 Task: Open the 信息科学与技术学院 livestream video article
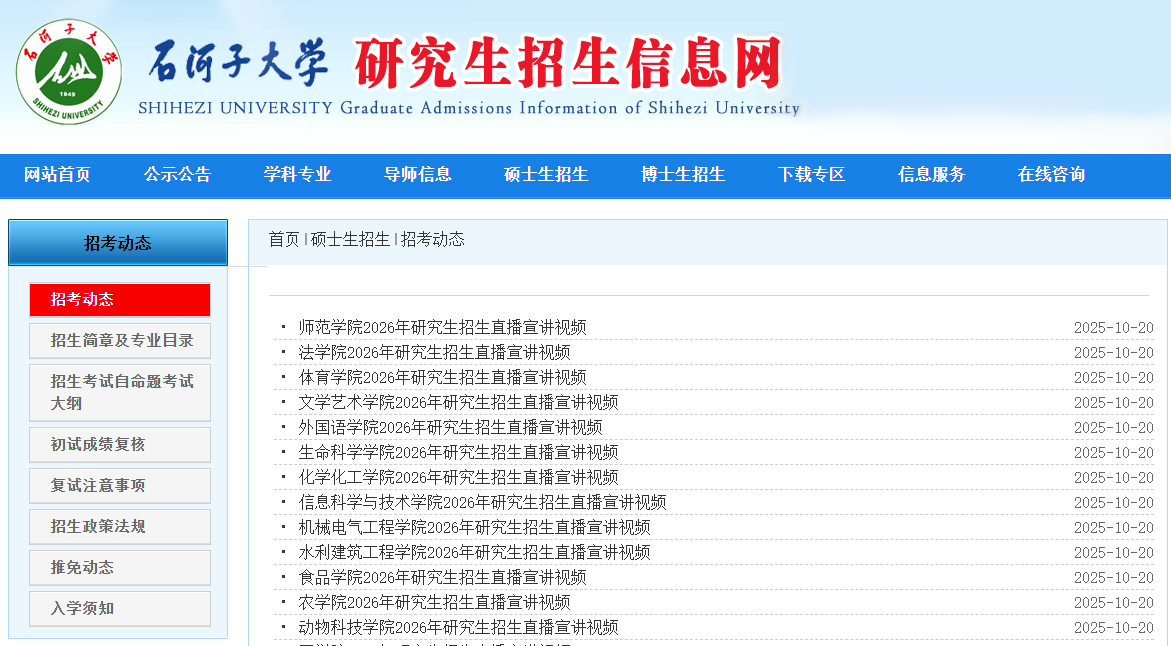click(482, 502)
